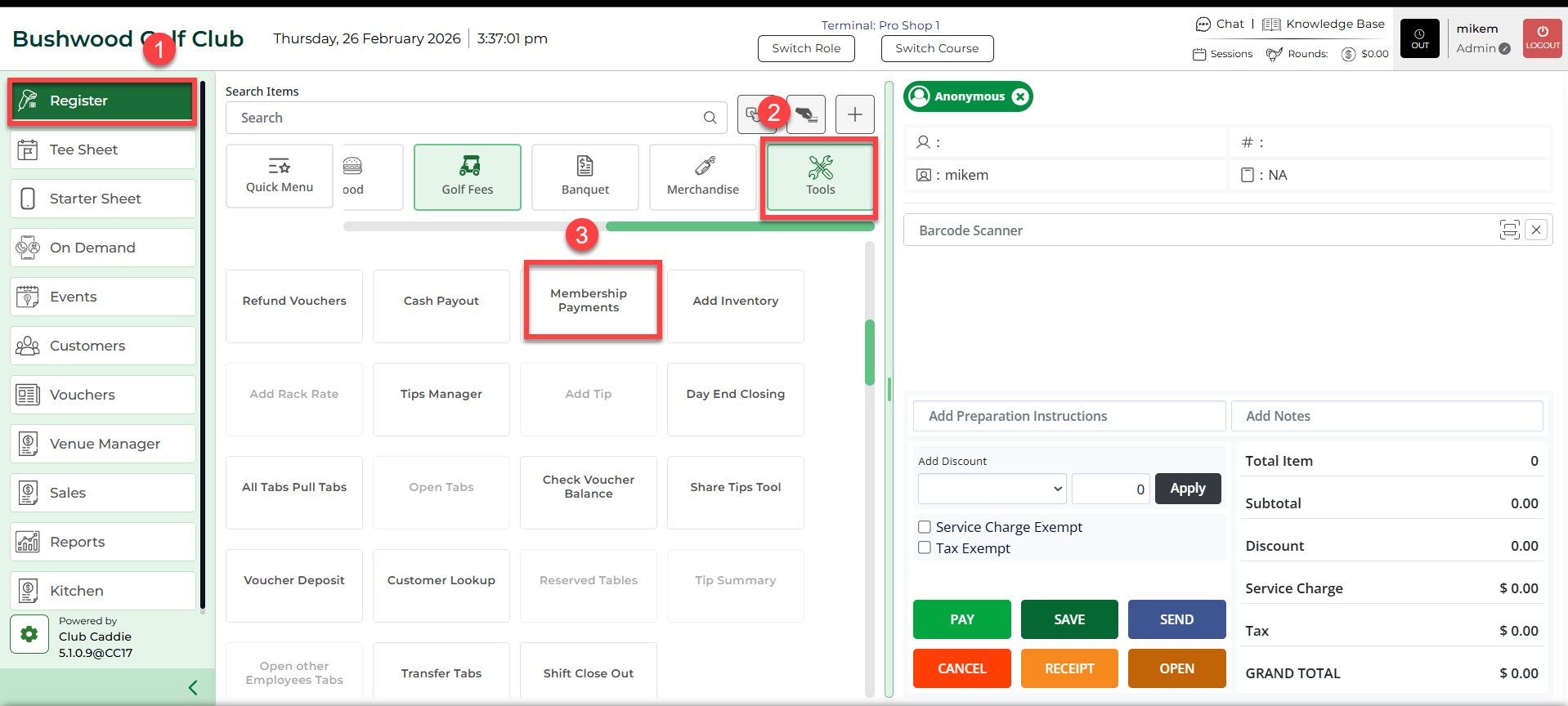Open the barcode scanner scan icon

[1509, 230]
